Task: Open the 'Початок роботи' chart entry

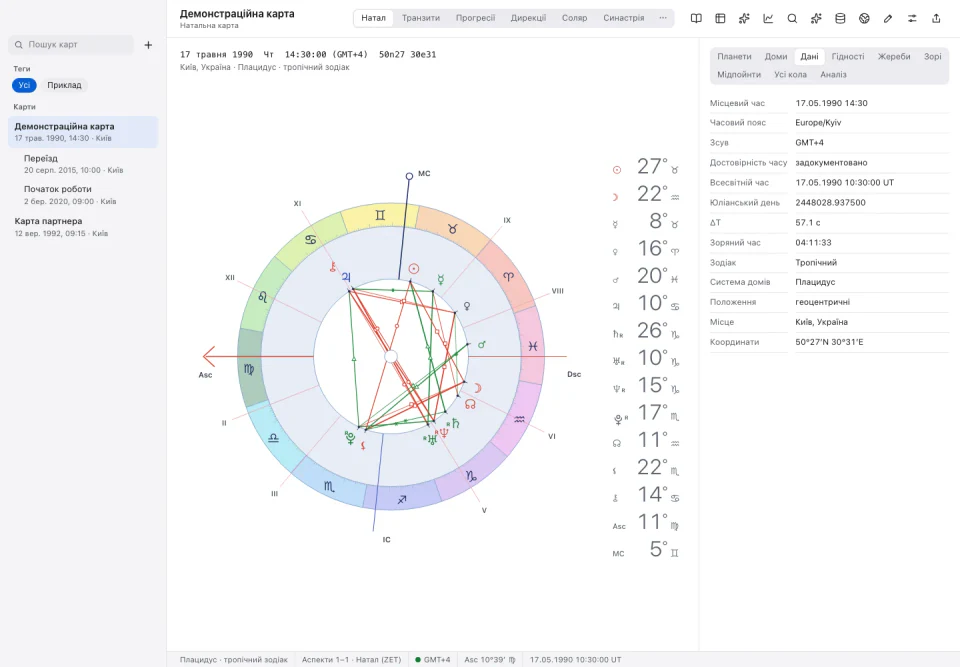Action: click(83, 195)
